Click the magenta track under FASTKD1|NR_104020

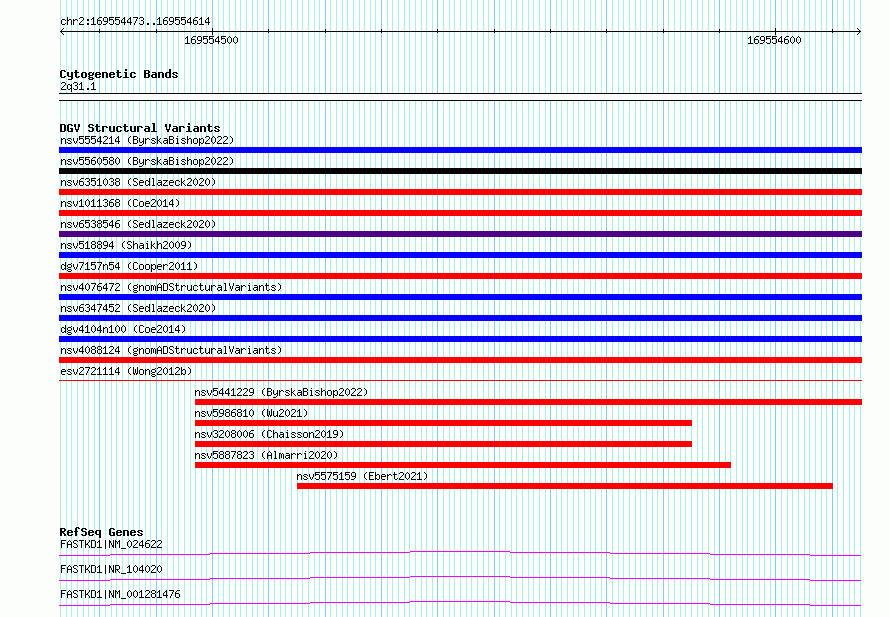[x=460, y=578]
